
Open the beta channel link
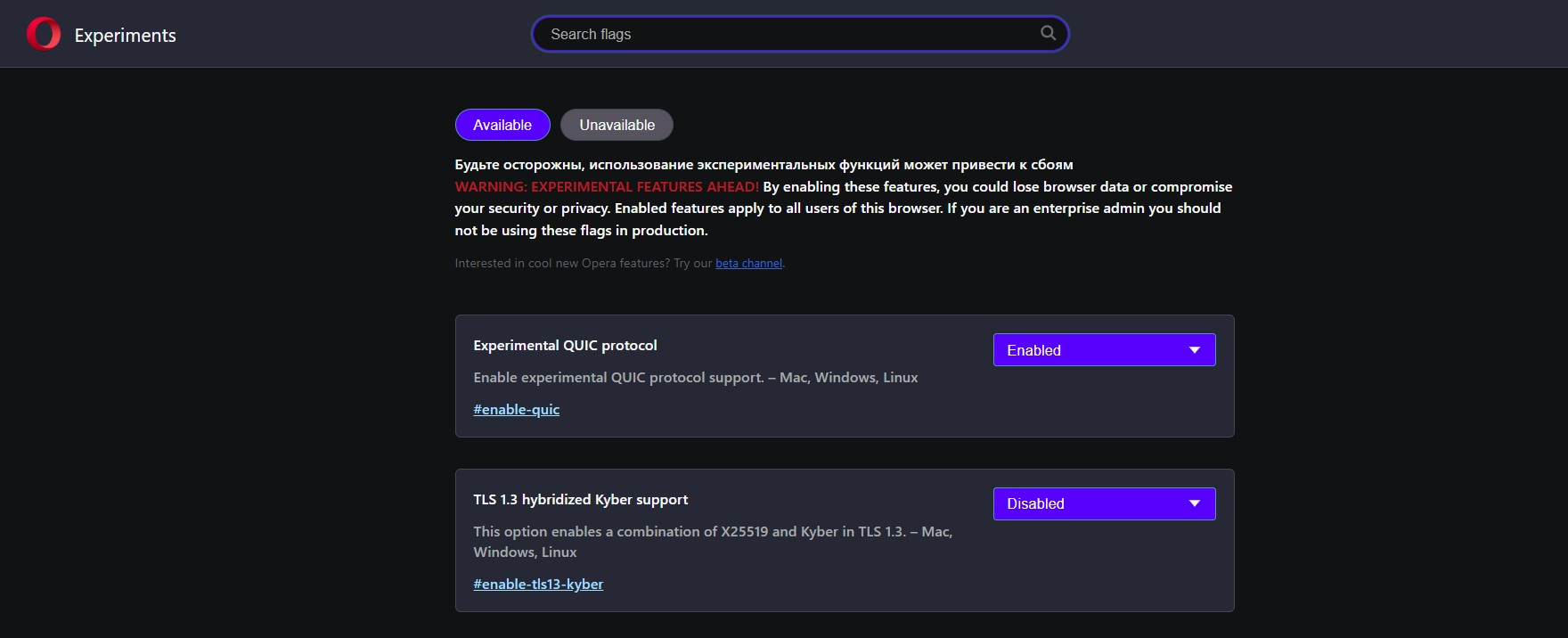click(x=748, y=264)
